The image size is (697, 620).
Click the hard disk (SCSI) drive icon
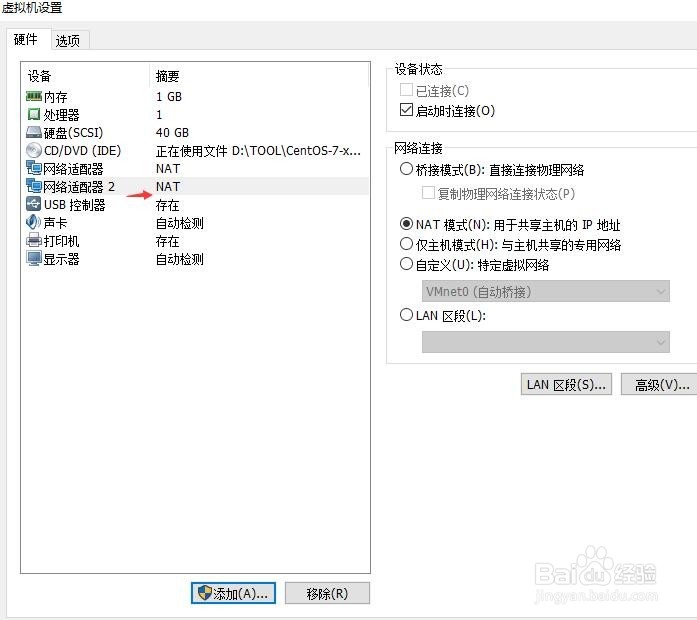pos(34,132)
